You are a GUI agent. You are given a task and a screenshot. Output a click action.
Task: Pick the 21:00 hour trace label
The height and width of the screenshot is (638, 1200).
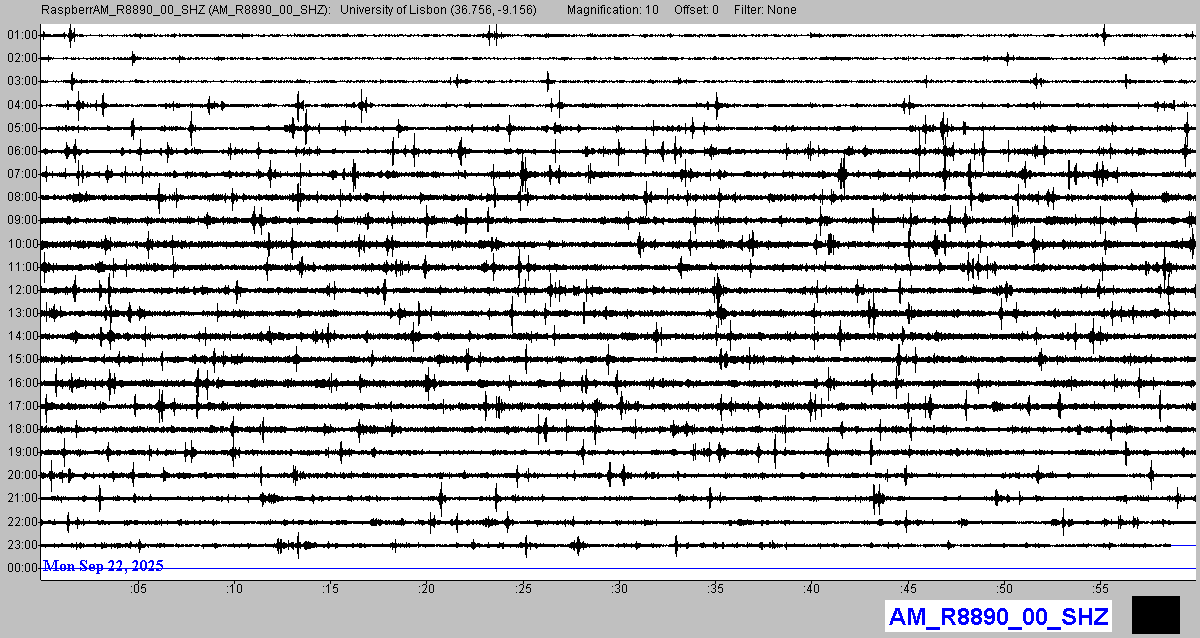point(21,498)
